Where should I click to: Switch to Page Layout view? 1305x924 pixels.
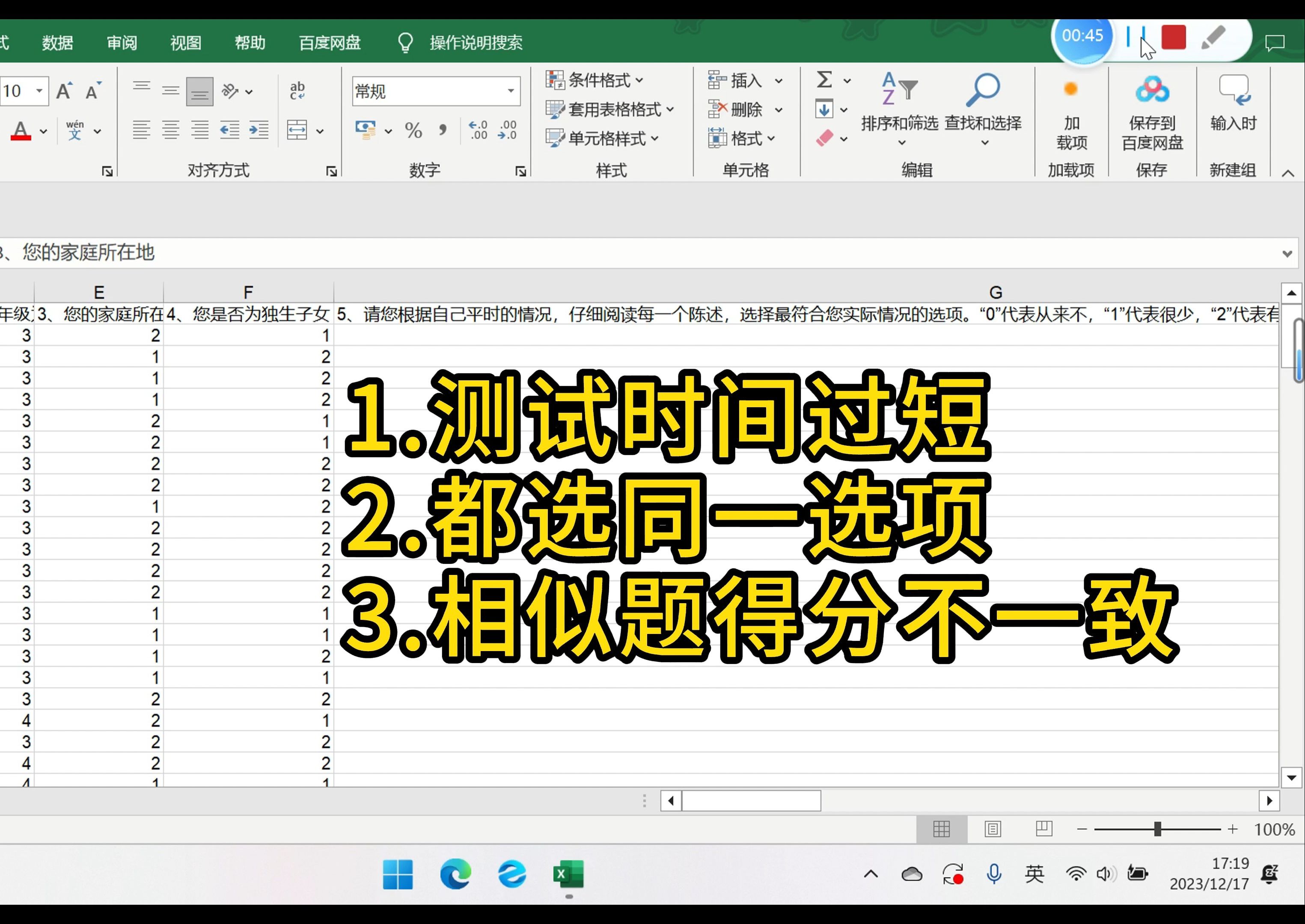coord(993,829)
